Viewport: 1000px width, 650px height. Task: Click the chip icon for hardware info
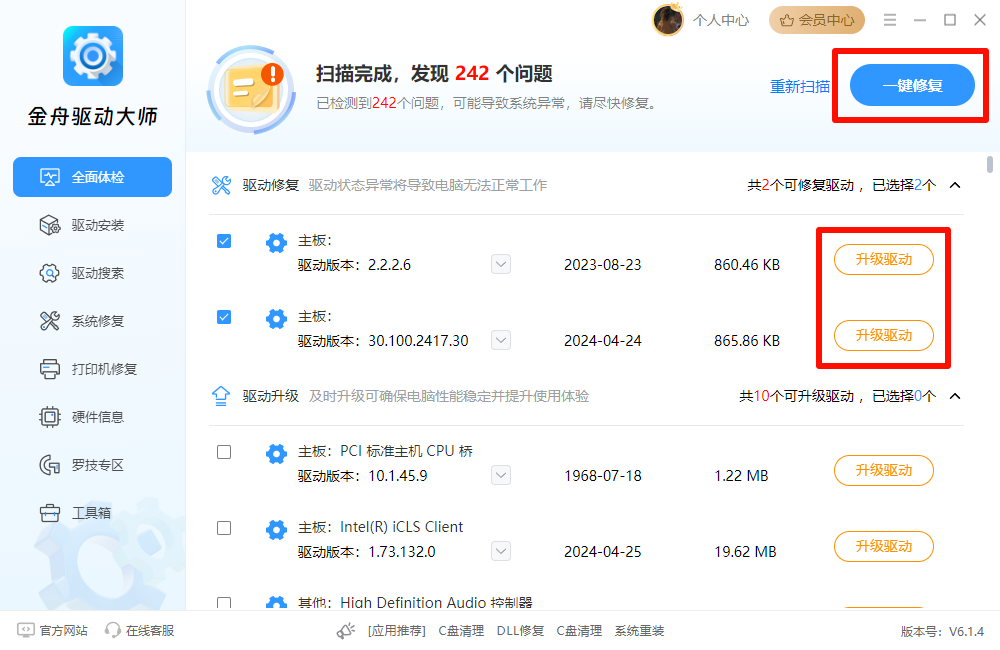click(50, 417)
